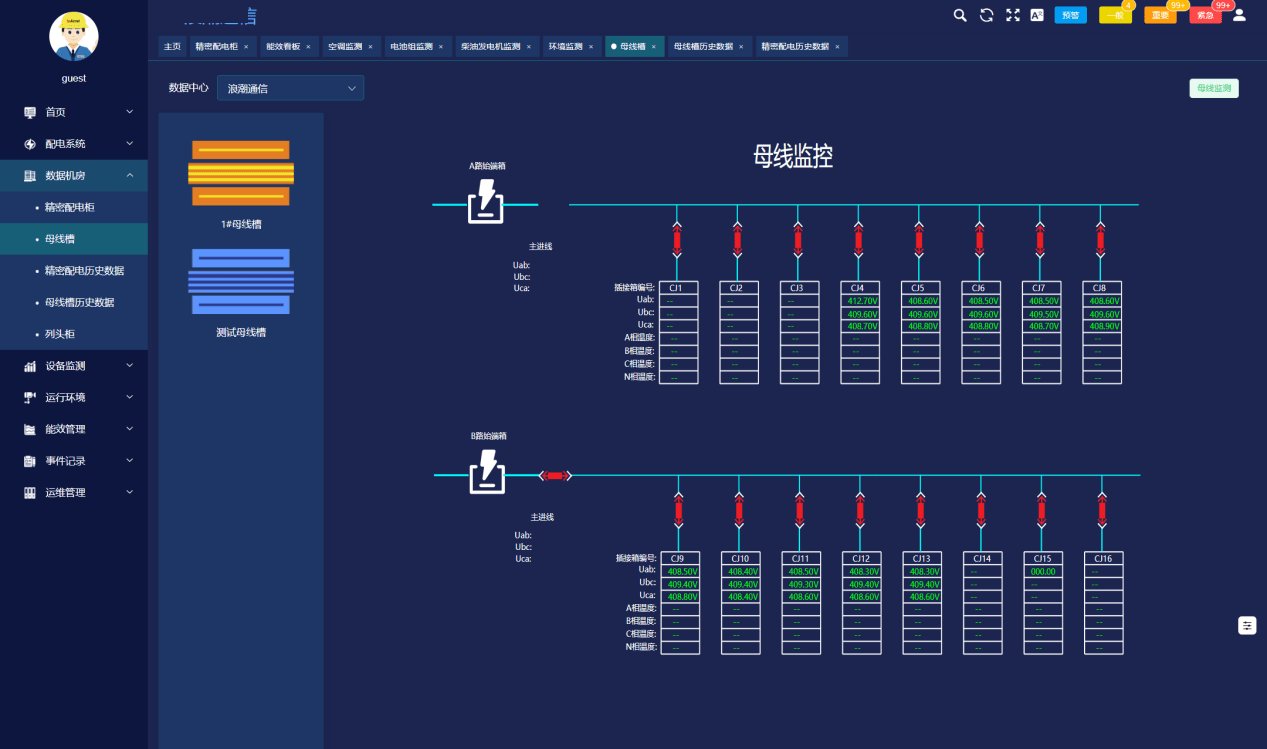Open the 数据中心 dropdown showing 浪潮通信

tap(291, 88)
